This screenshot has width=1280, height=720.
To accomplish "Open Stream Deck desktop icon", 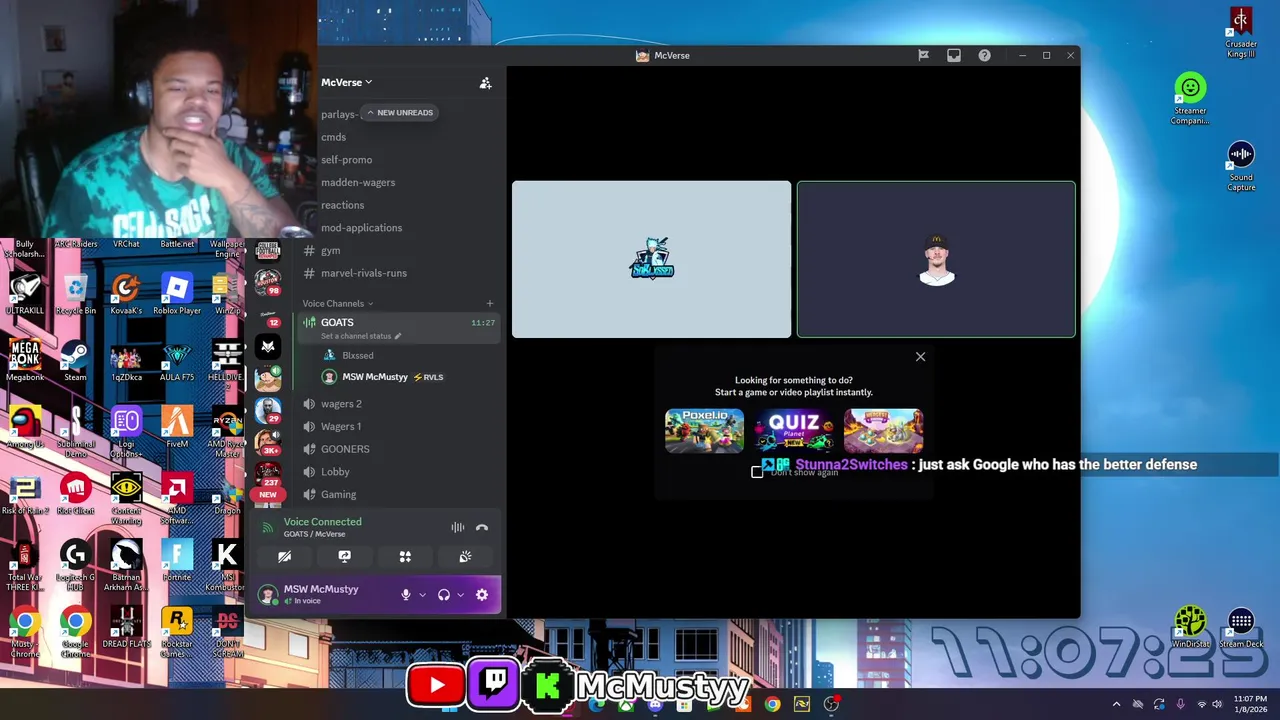I will (1241, 628).
